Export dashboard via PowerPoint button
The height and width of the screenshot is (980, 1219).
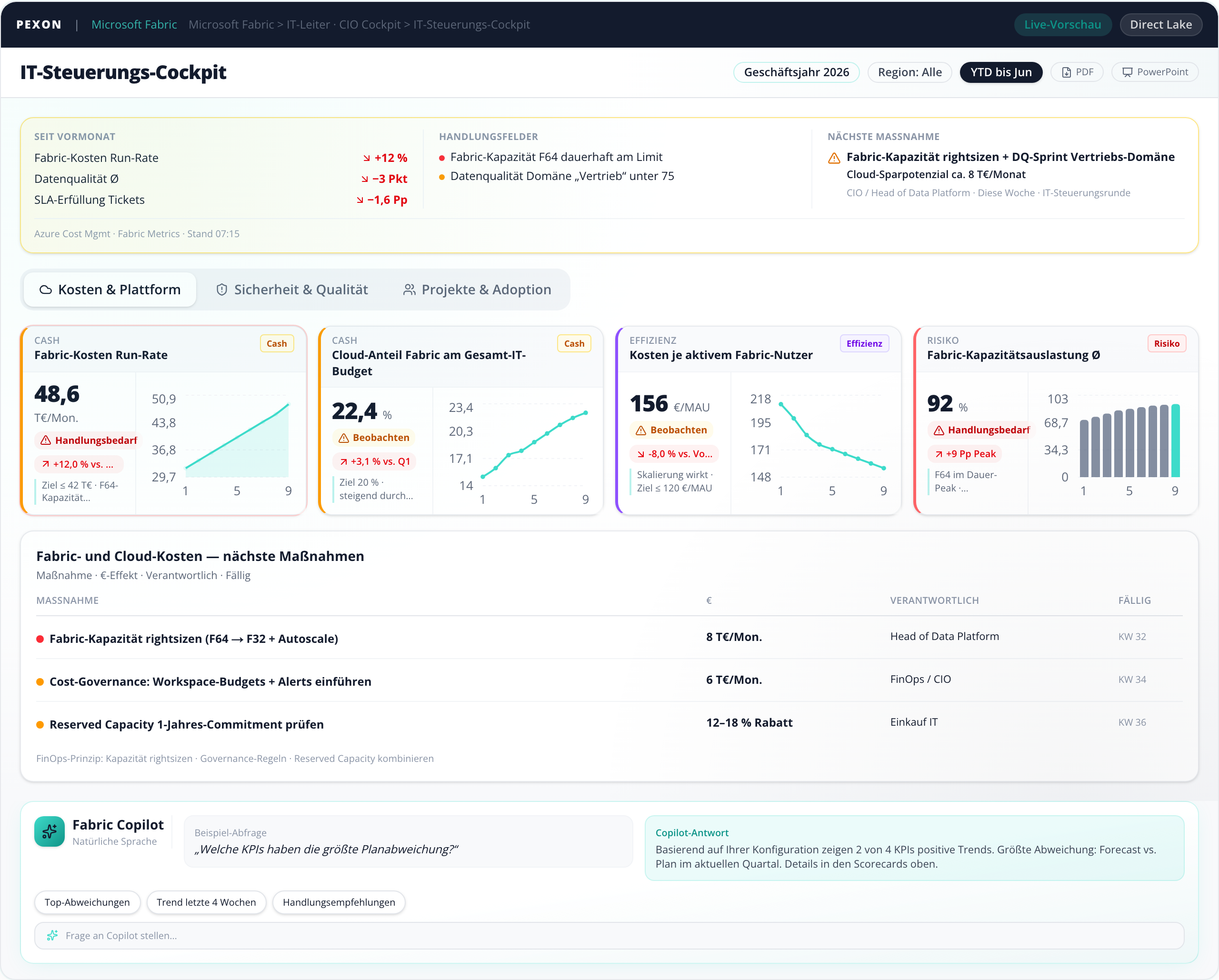click(1155, 72)
